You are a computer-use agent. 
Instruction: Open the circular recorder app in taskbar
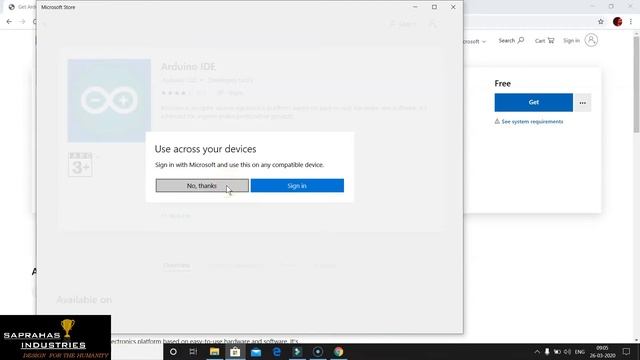coord(318,351)
